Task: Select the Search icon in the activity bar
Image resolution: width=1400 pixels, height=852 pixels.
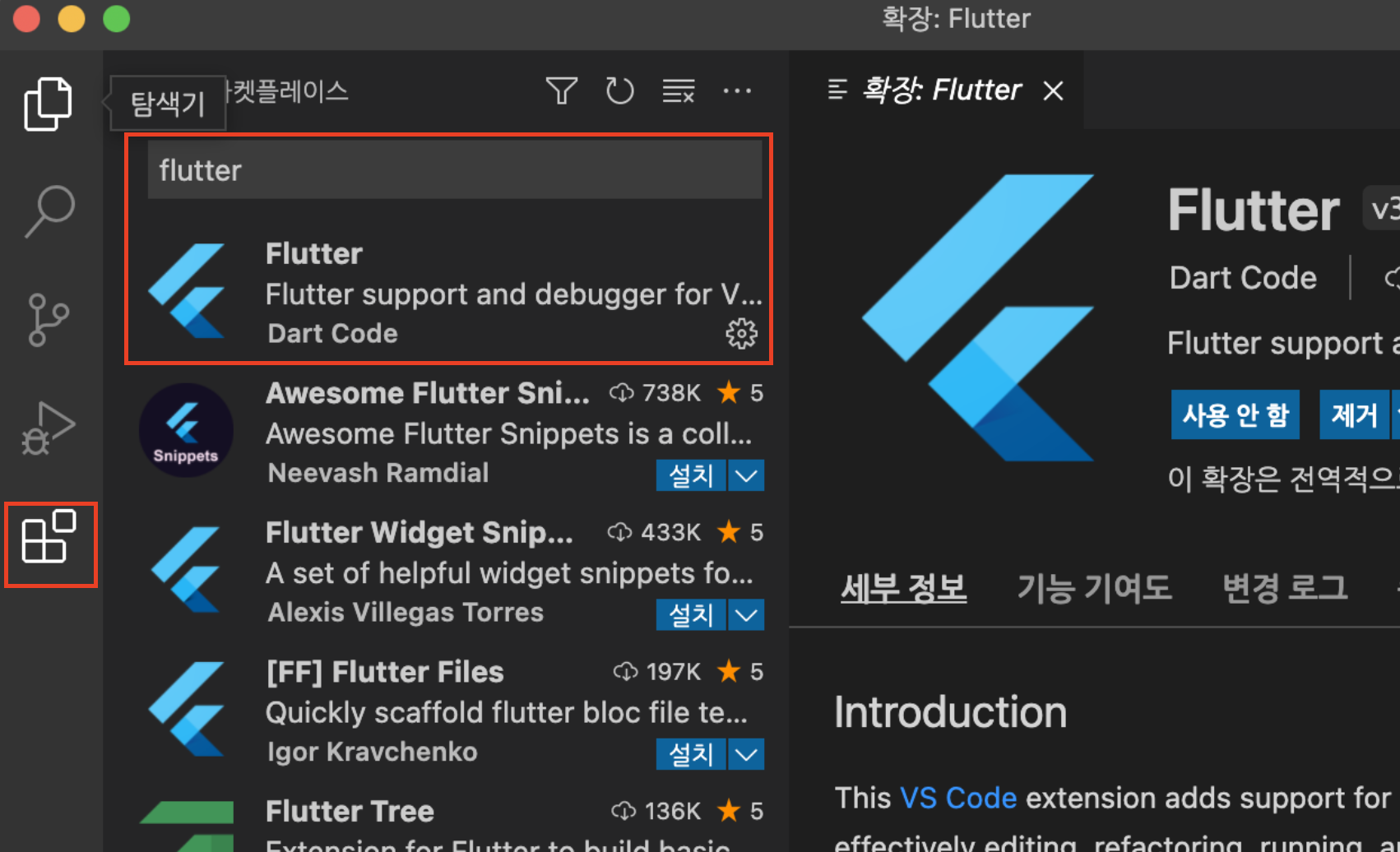Action: (x=47, y=211)
